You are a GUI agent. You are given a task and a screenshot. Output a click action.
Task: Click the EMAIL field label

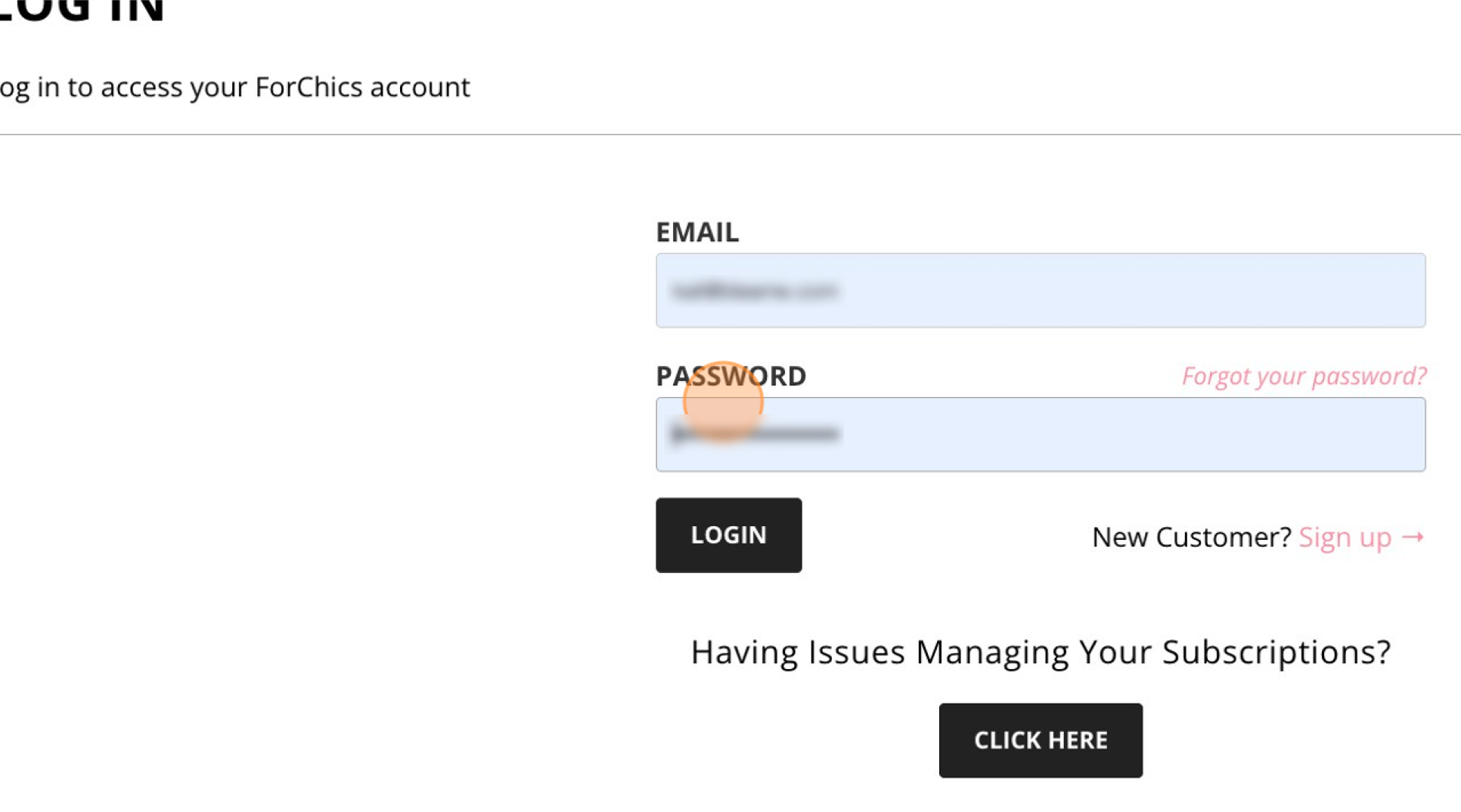coord(696,232)
